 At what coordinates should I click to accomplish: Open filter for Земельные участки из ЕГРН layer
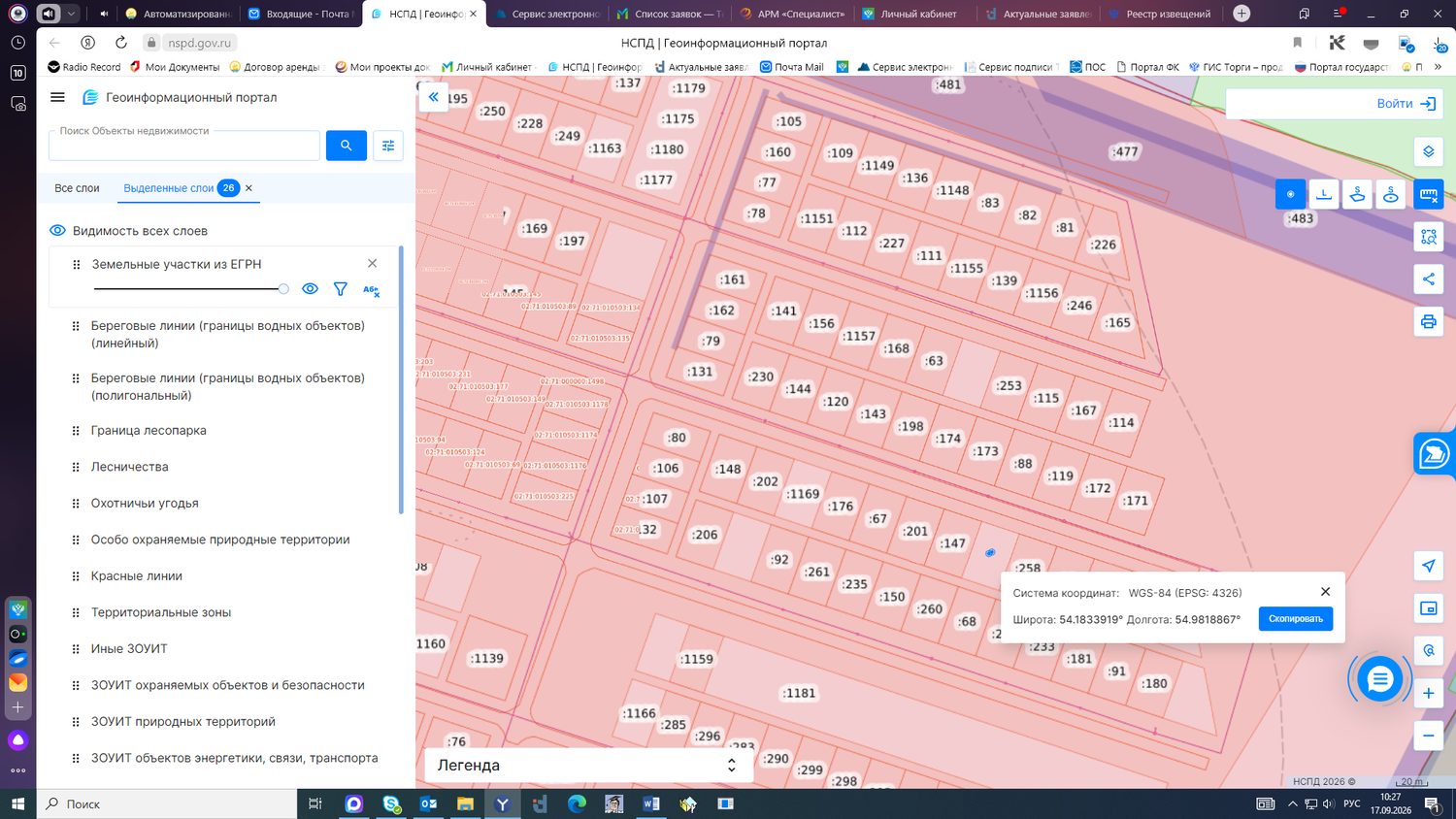340,289
